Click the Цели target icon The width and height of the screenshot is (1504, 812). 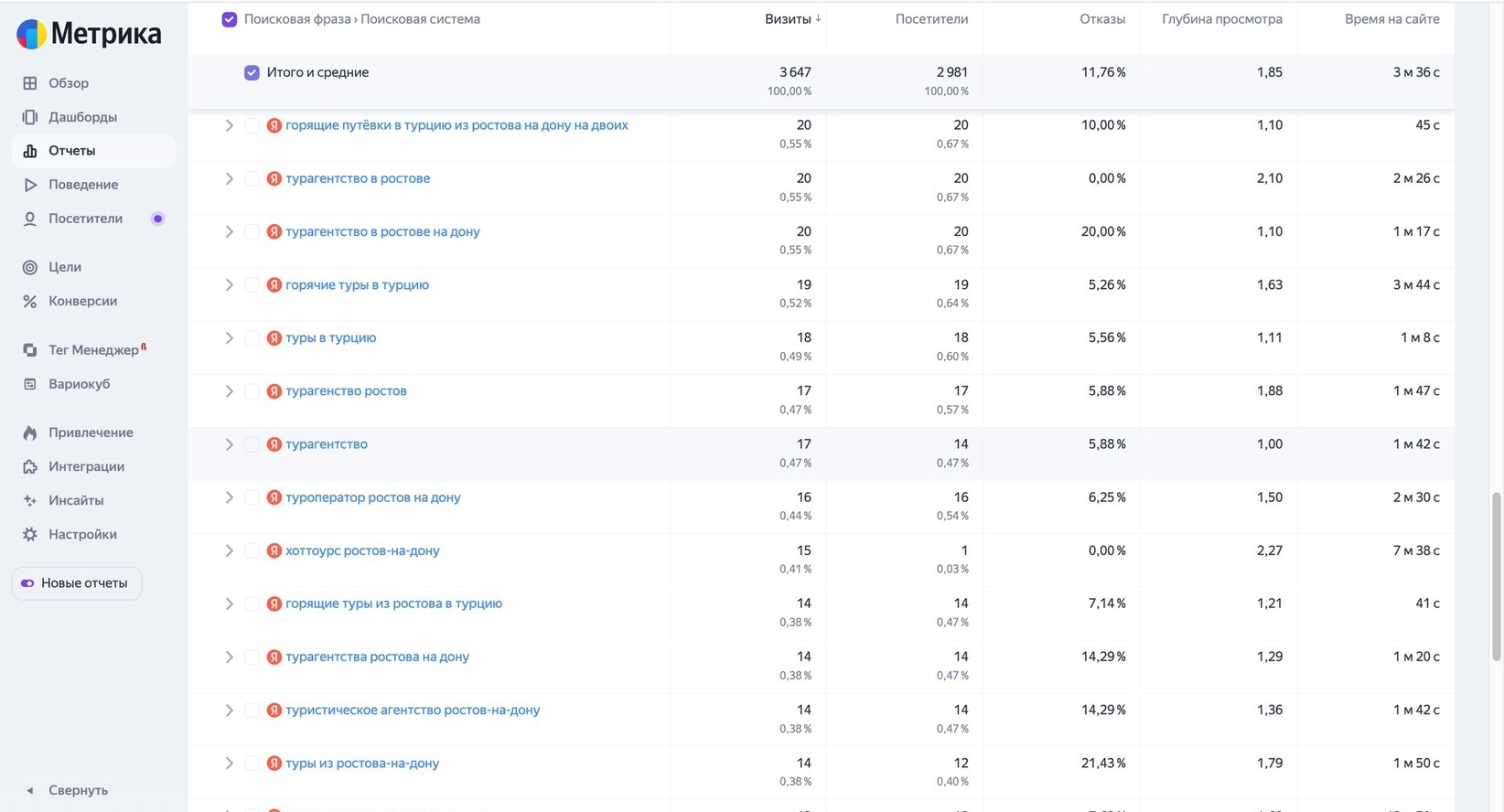coord(30,267)
